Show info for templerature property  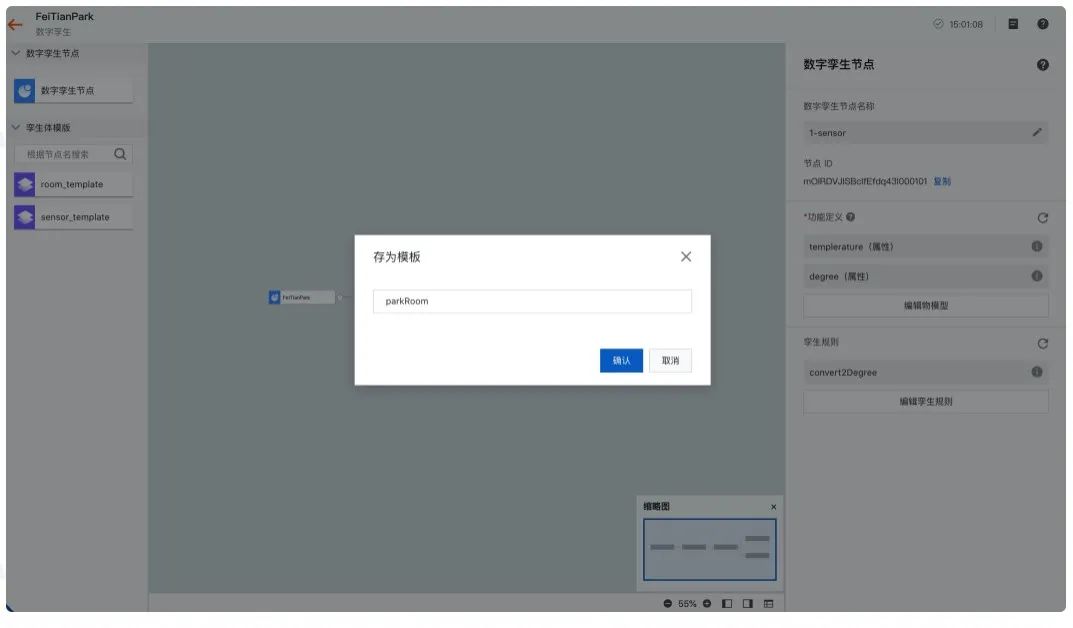1037,246
